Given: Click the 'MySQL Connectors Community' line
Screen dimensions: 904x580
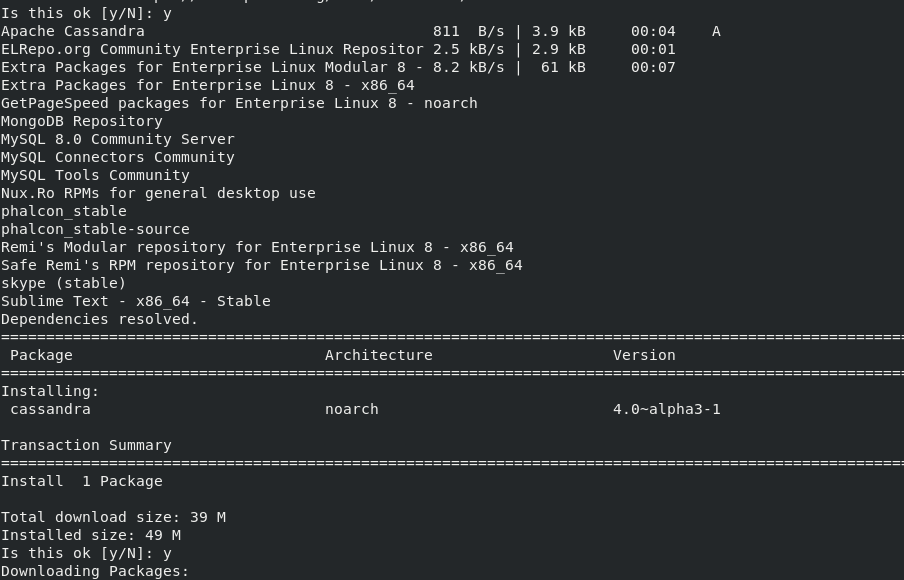Looking at the screenshot, I should tap(118, 157).
